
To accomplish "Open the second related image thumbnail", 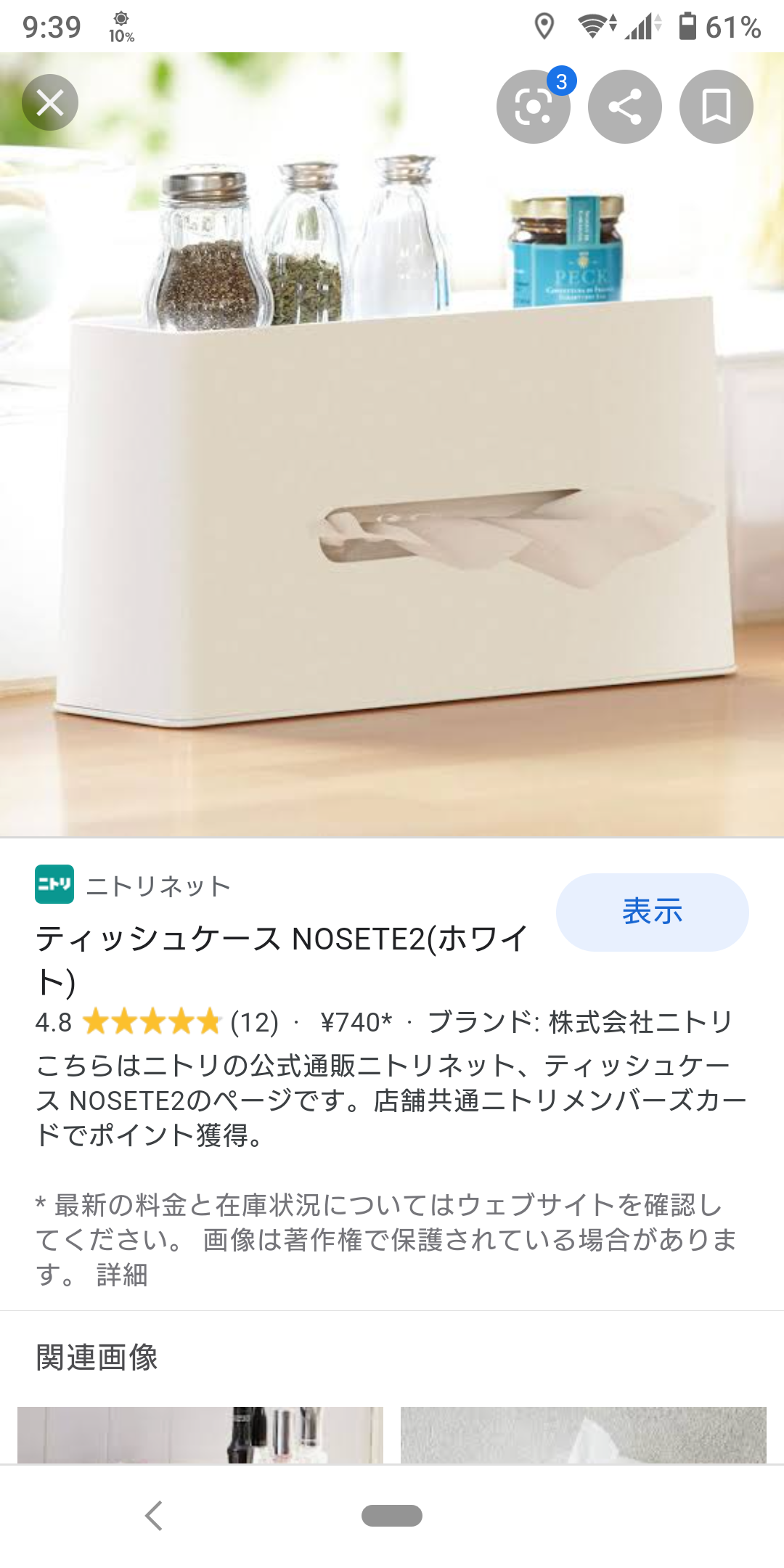I will click(x=584, y=1434).
